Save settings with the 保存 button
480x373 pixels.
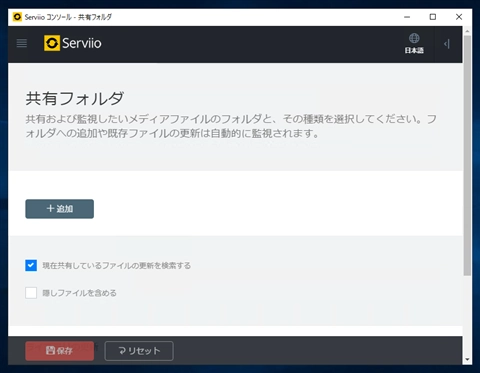tap(60, 351)
